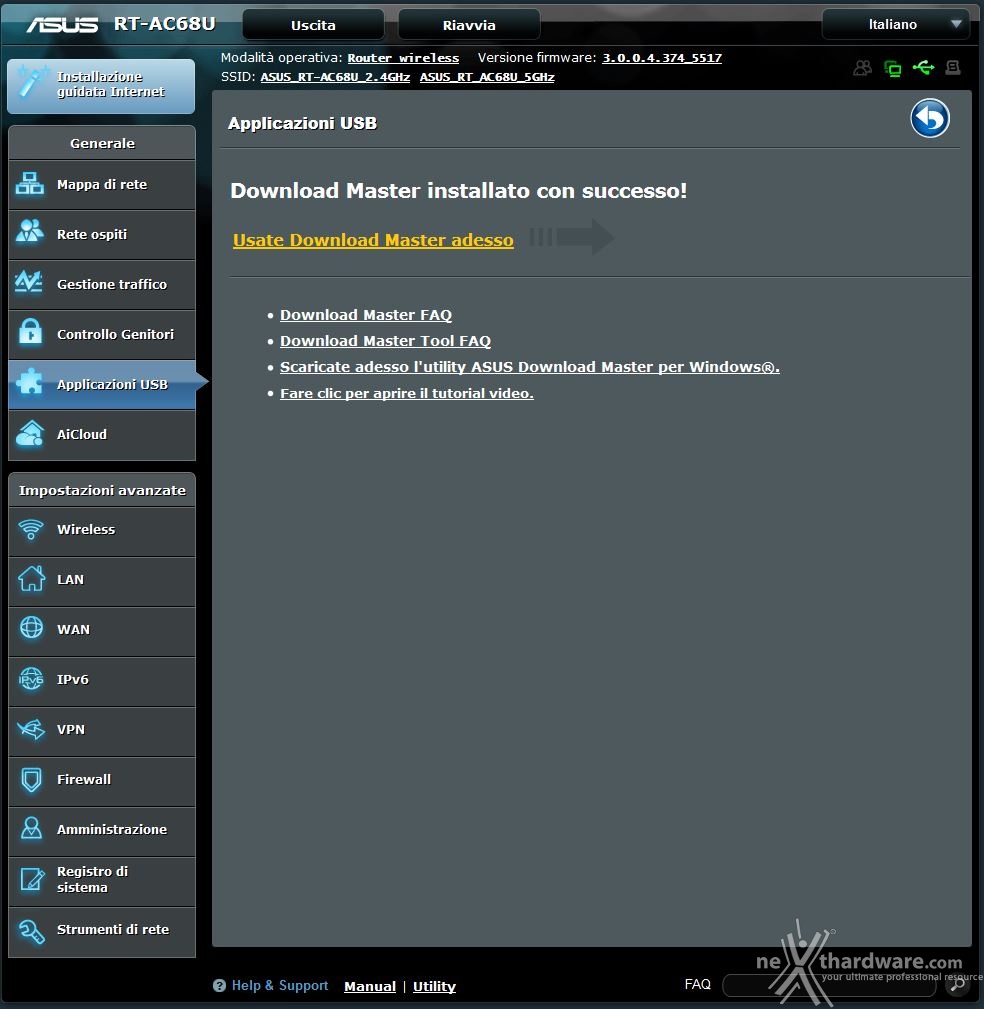This screenshot has height=1009, width=984.
Task: Click the FAQ search magnifier icon
Action: point(958,984)
